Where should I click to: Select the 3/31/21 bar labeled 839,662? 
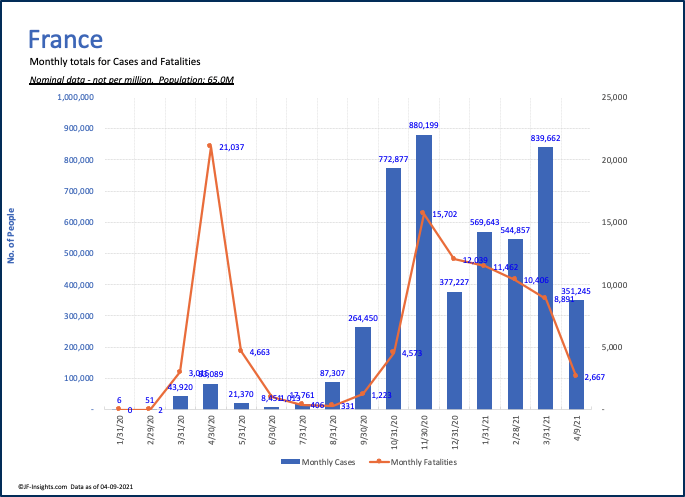click(x=545, y=278)
